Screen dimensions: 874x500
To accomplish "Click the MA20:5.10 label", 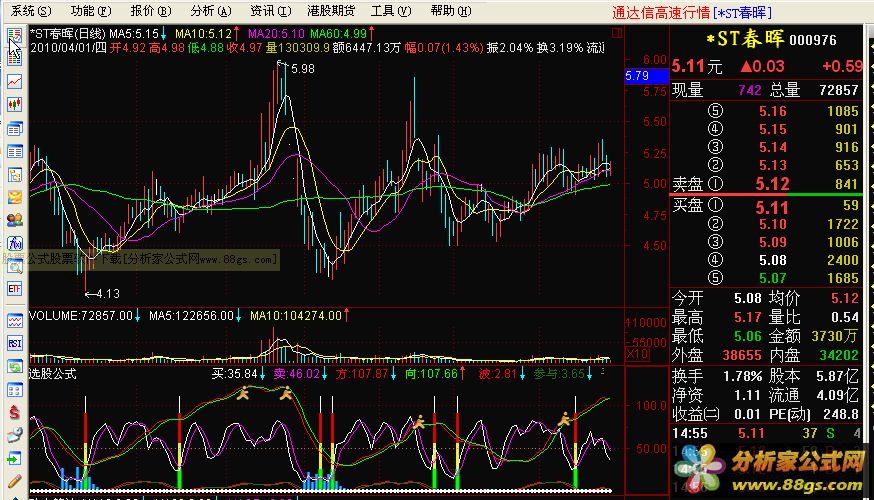I will 276,34.
